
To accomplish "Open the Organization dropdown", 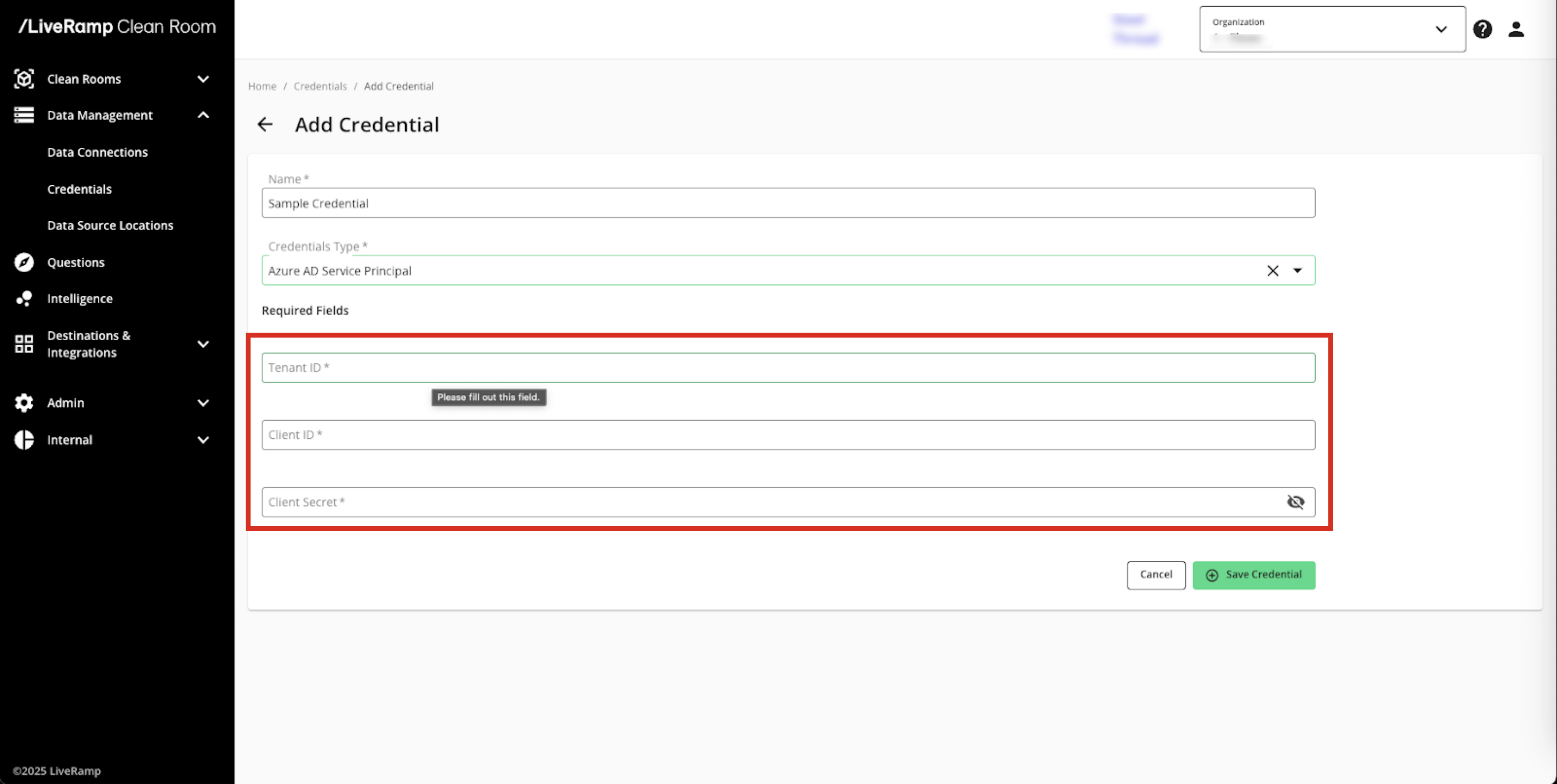I will pyautogui.click(x=1332, y=29).
